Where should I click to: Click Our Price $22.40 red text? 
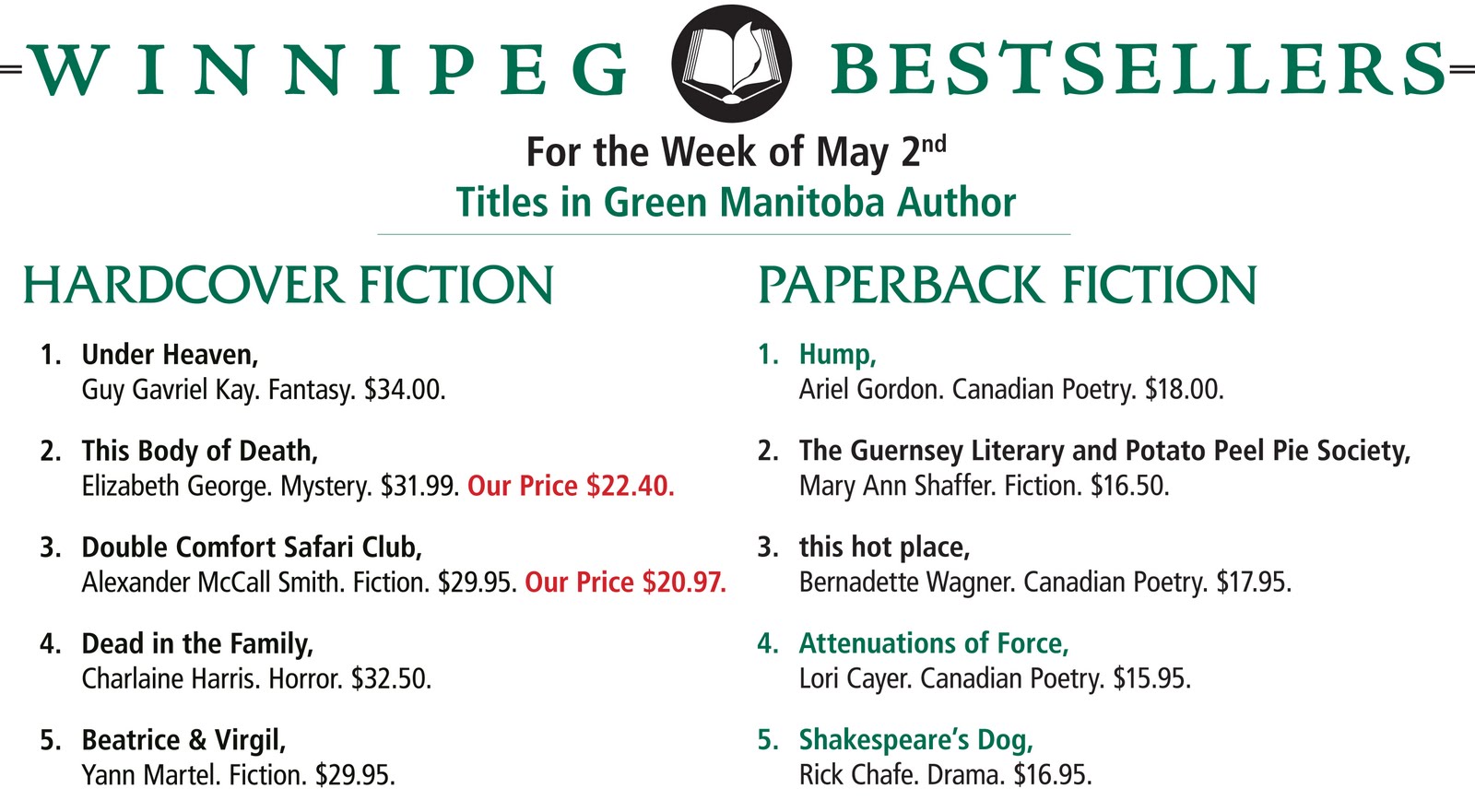(571, 486)
